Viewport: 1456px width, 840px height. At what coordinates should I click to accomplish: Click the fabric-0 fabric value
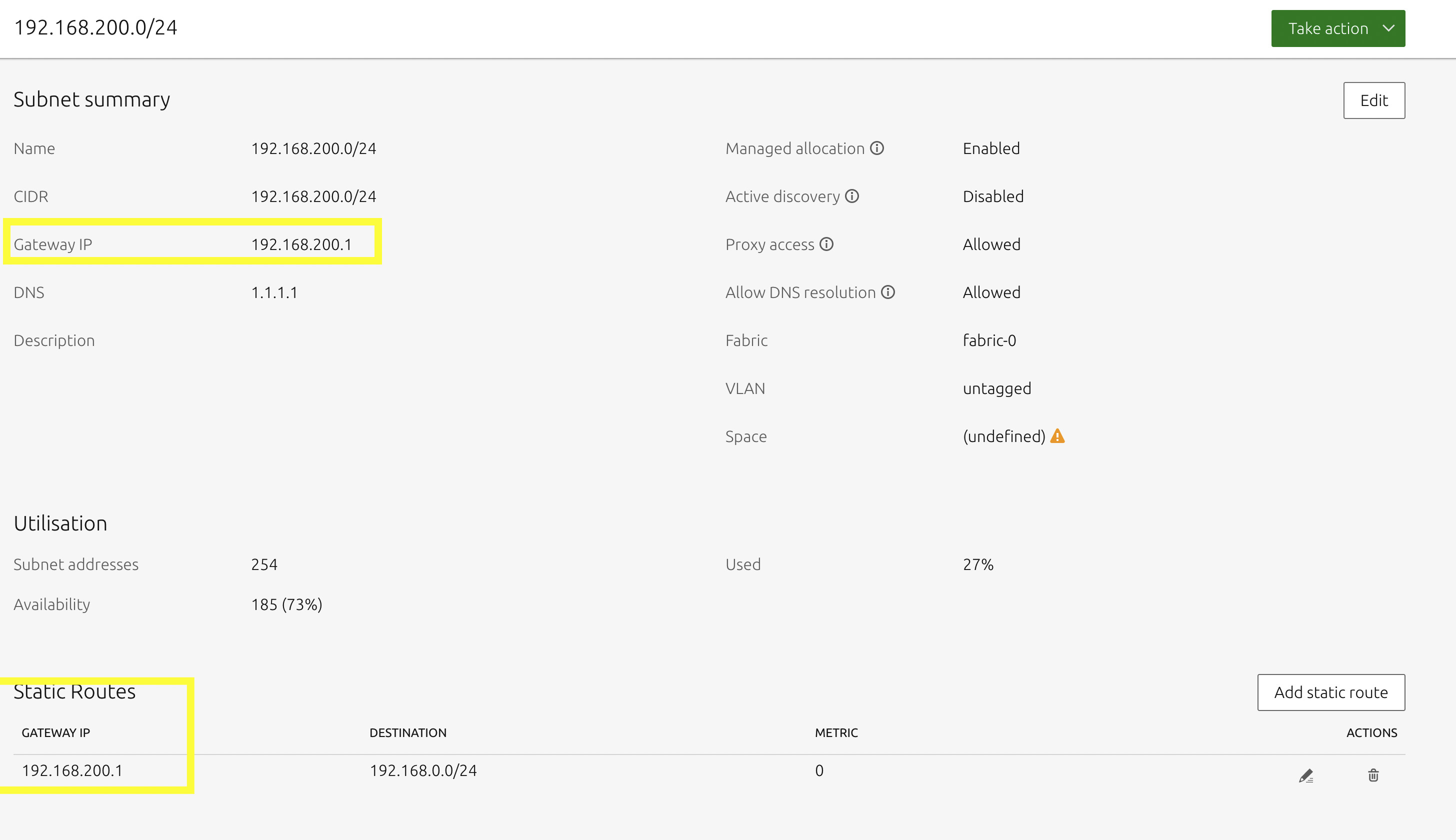coord(989,340)
